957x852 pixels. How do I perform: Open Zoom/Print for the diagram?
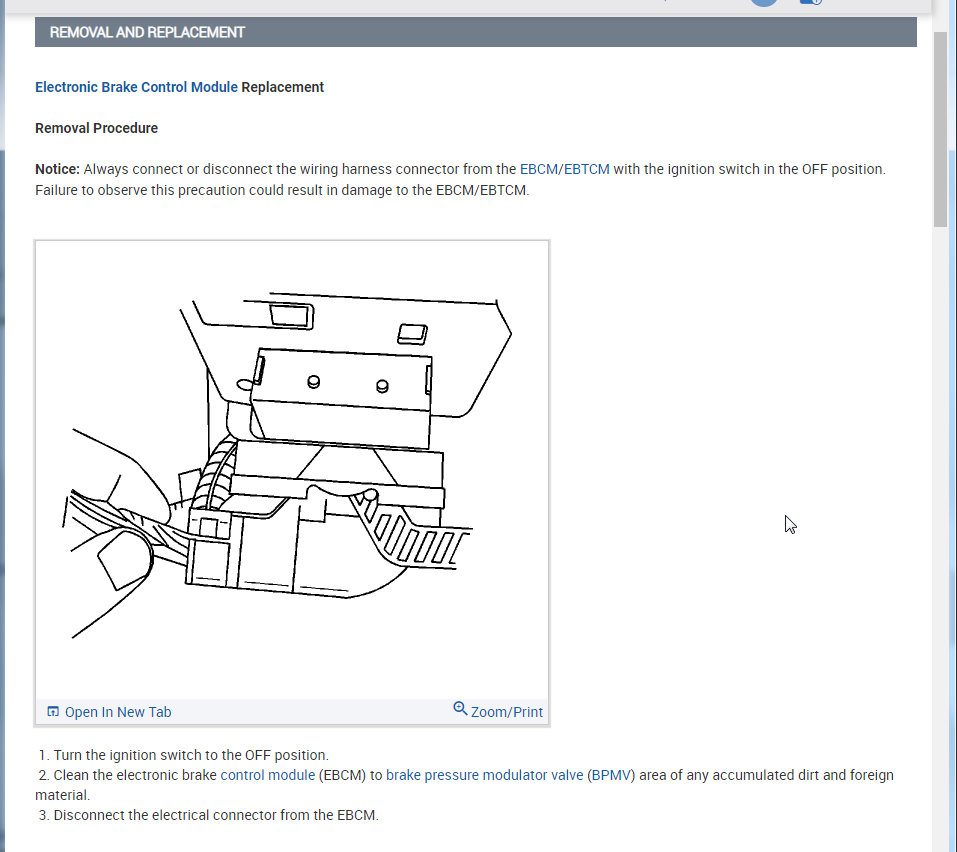point(506,712)
